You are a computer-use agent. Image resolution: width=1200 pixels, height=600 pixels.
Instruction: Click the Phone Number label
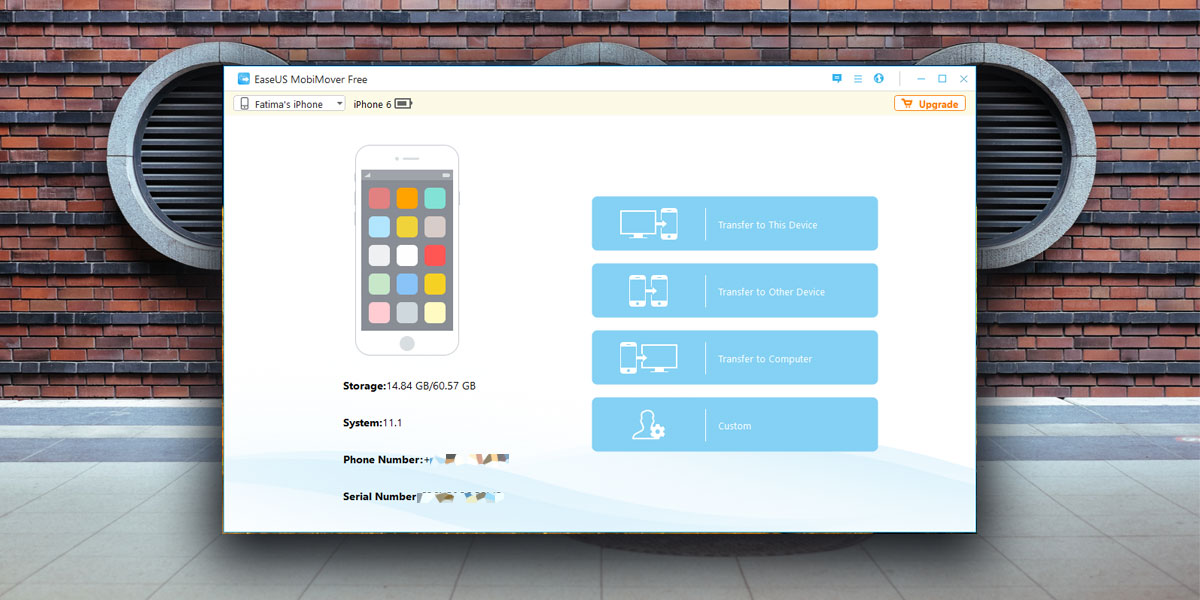coord(383,460)
